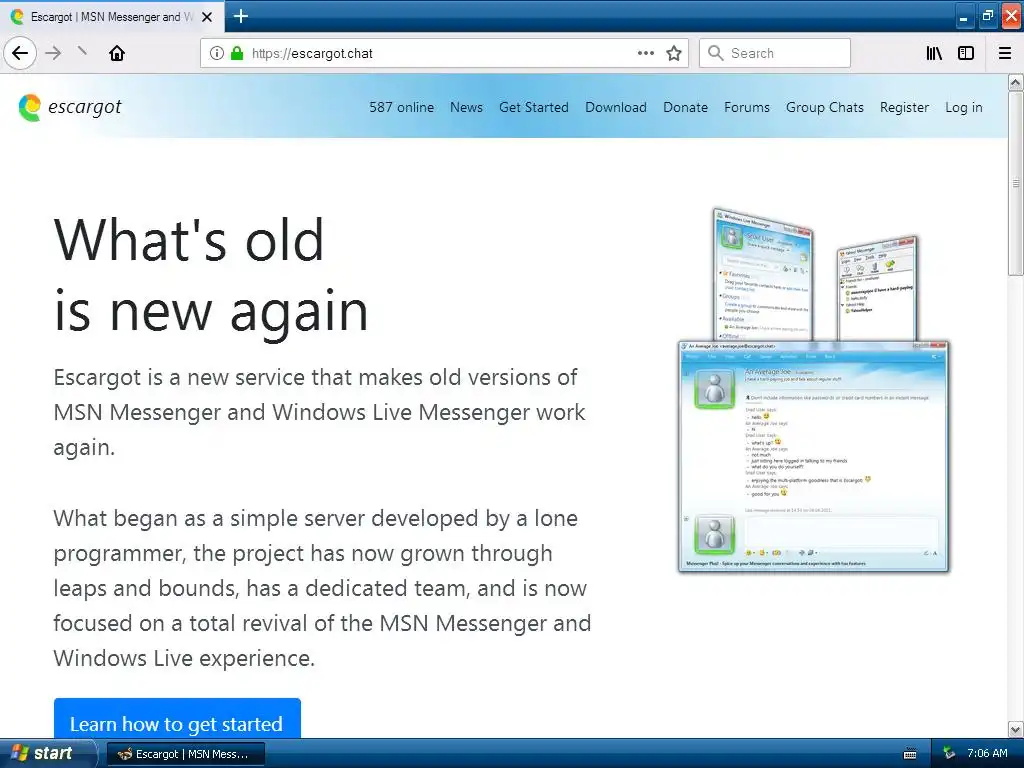Viewport: 1024px width, 768px height.
Task: Click the escargot logo in header
Action: pos(70,107)
